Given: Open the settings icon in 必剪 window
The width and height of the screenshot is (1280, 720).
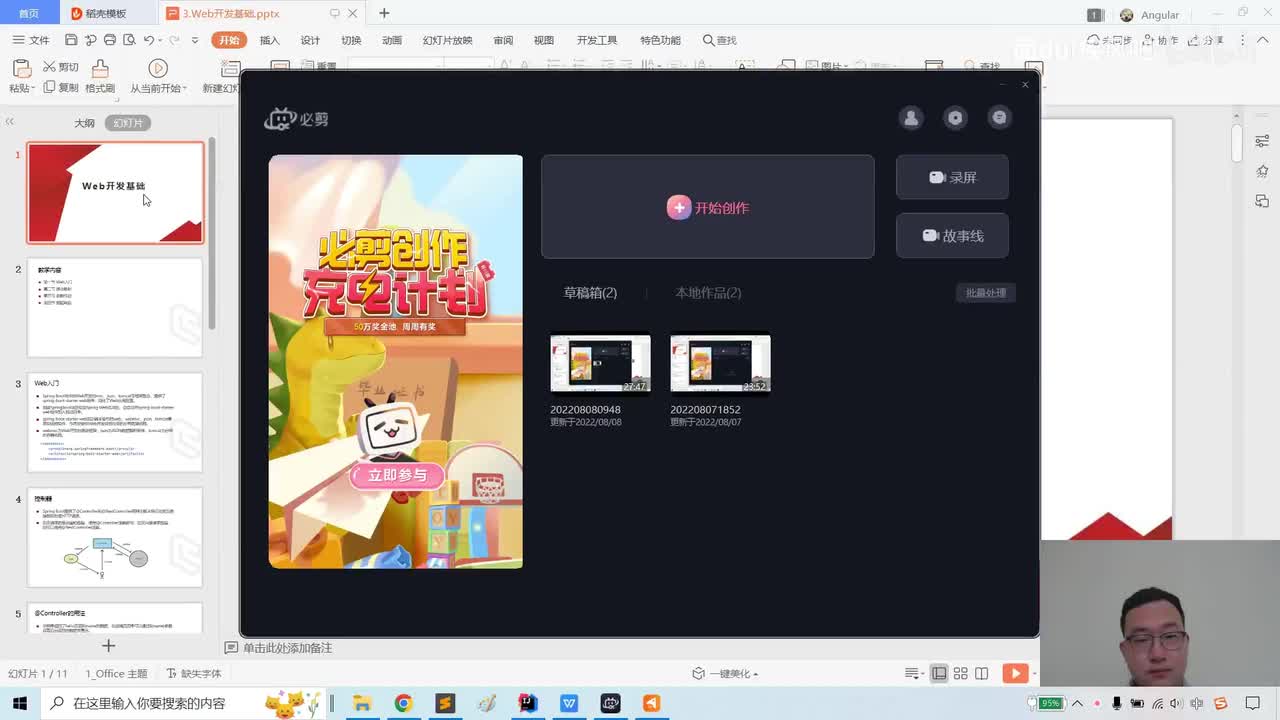Looking at the screenshot, I should [x=955, y=118].
